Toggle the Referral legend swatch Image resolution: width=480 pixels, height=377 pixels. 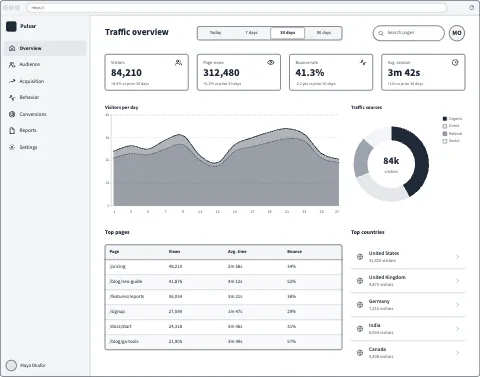(x=445, y=134)
